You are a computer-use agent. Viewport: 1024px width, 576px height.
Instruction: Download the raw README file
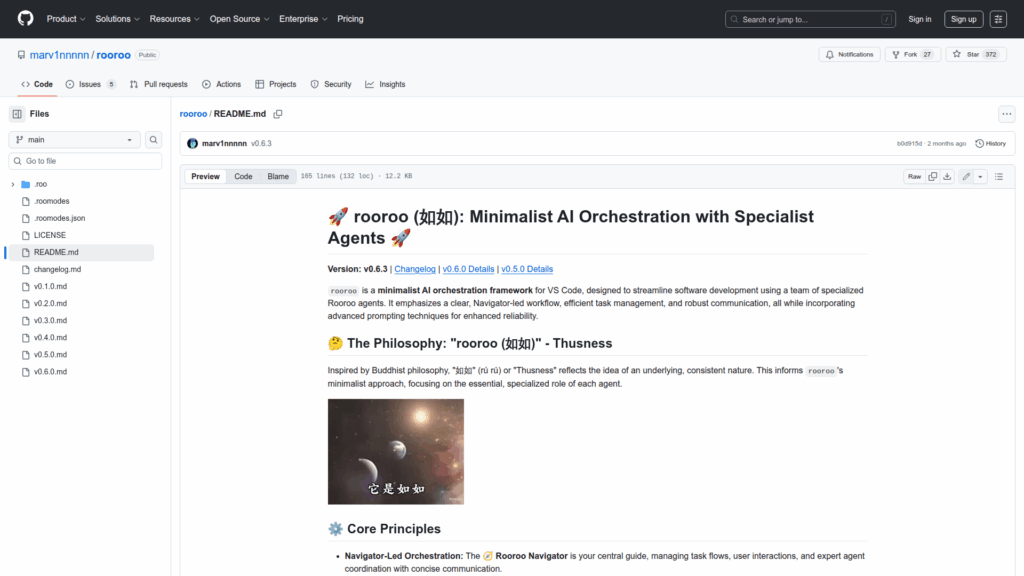(946, 176)
